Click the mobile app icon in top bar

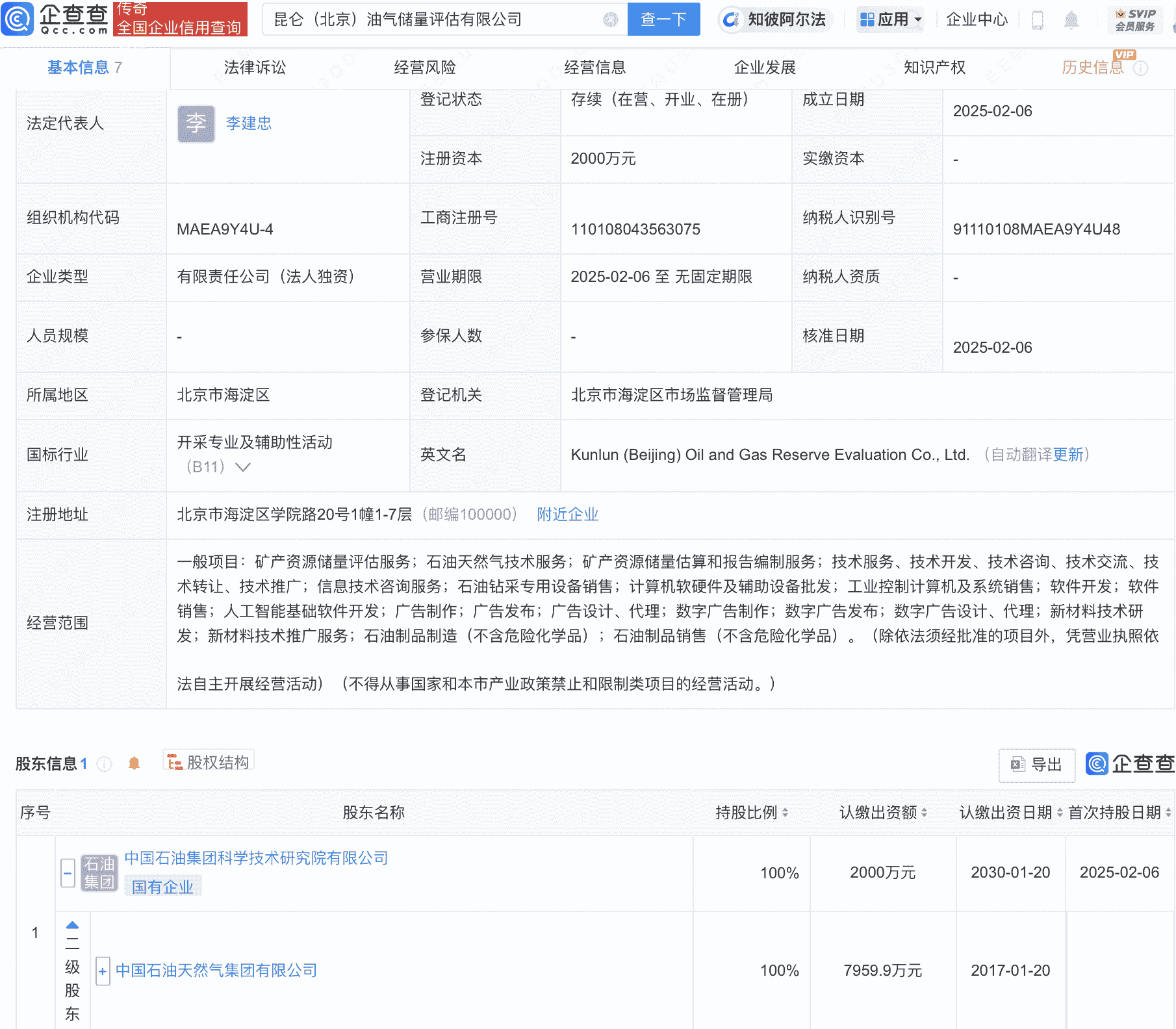pyautogui.click(x=1038, y=19)
